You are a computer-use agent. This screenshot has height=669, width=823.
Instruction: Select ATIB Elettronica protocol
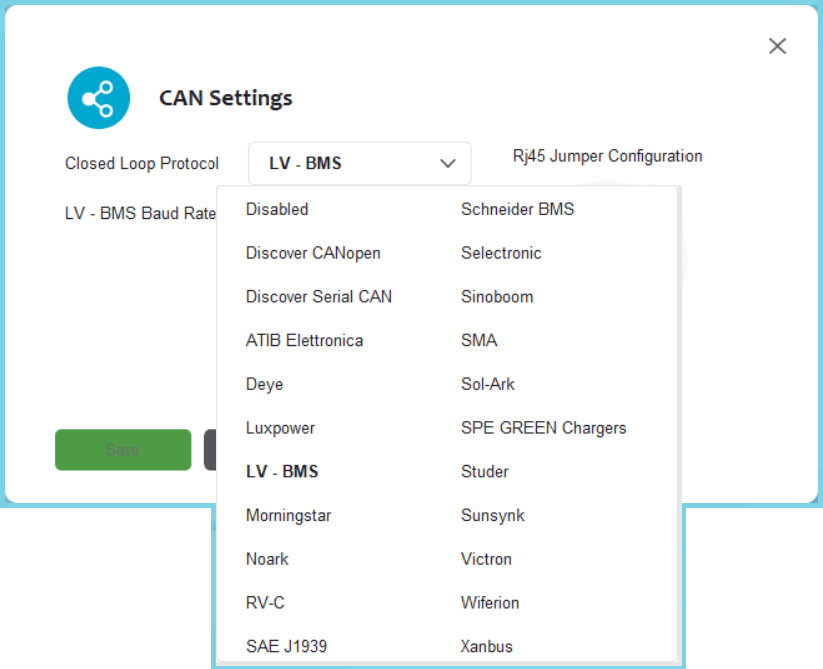pyautogui.click(x=304, y=341)
